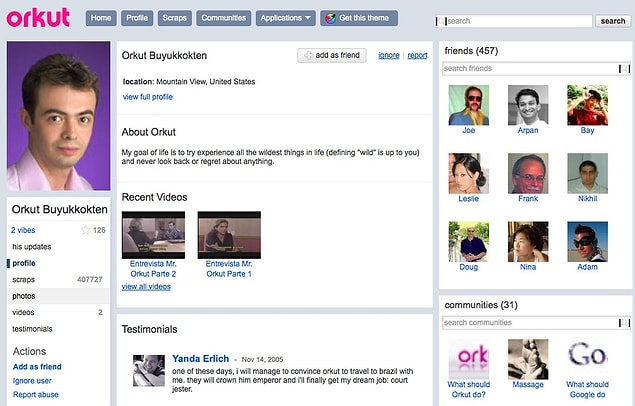Open What should Google do community image
This screenshot has width=635, height=406.
pyautogui.click(x=588, y=359)
